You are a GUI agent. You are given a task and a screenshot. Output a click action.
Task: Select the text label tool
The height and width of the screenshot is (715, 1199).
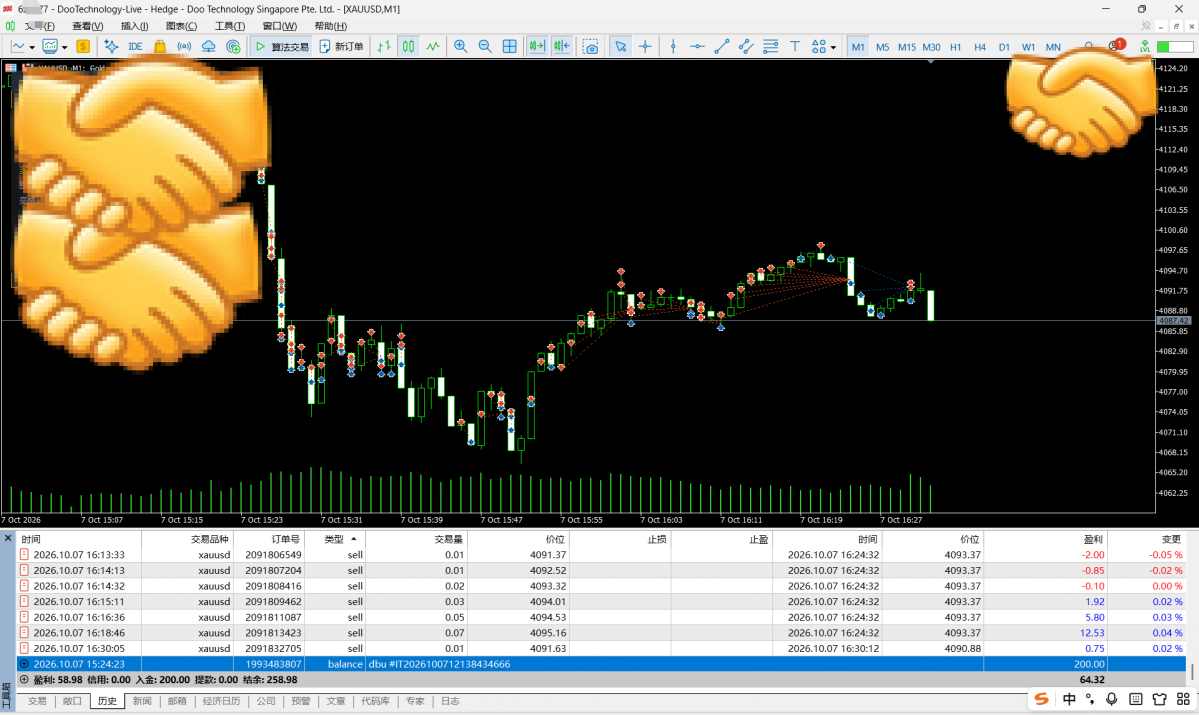[794, 47]
